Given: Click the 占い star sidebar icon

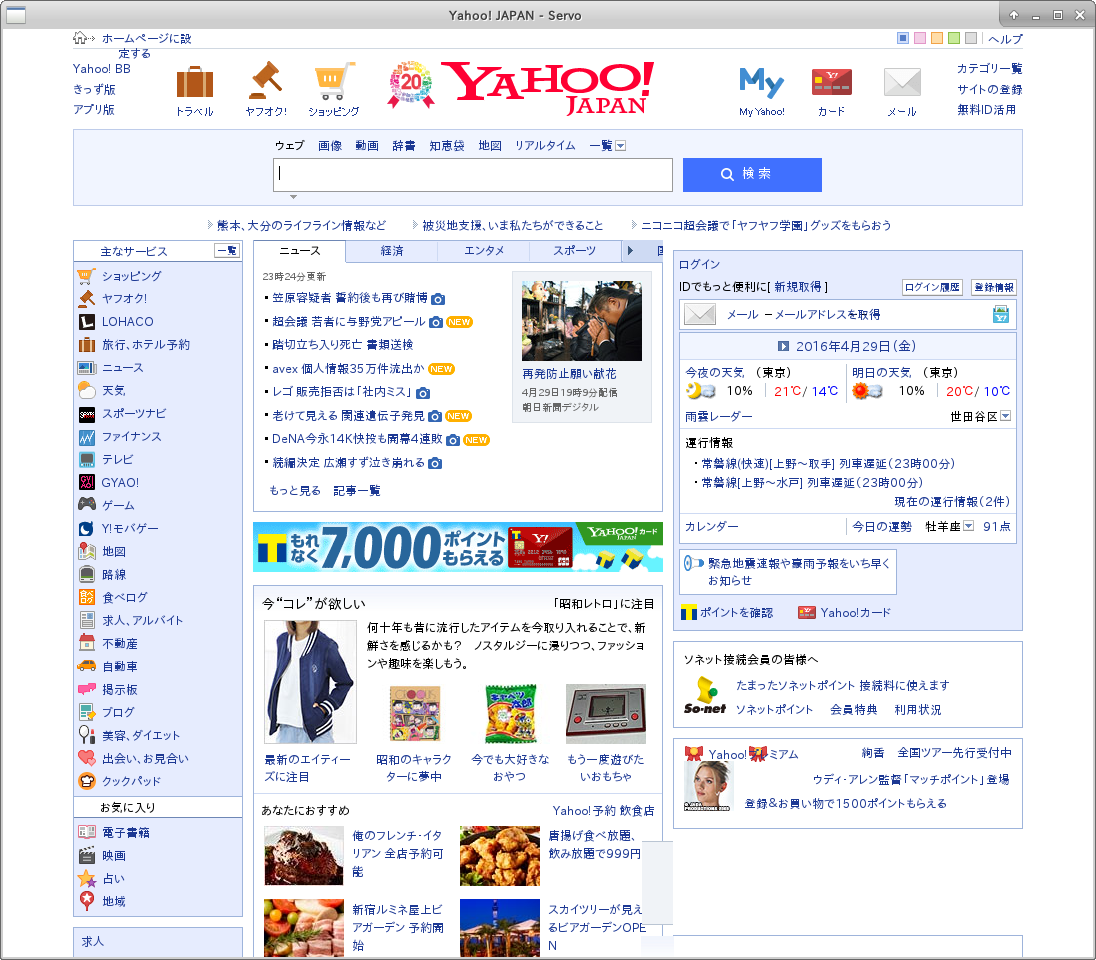Looking at the screenshot, I should coord(87,878).
